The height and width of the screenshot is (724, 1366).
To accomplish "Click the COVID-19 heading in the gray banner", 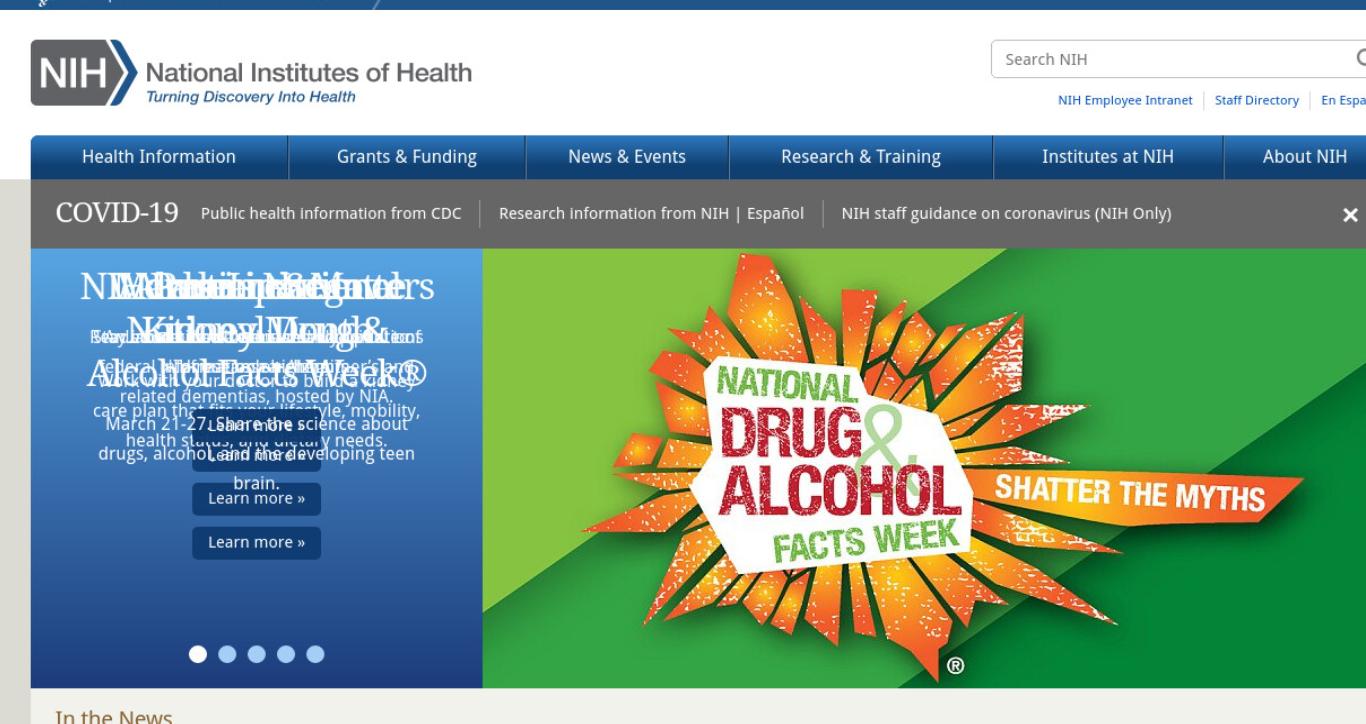I will click(117, 213).
